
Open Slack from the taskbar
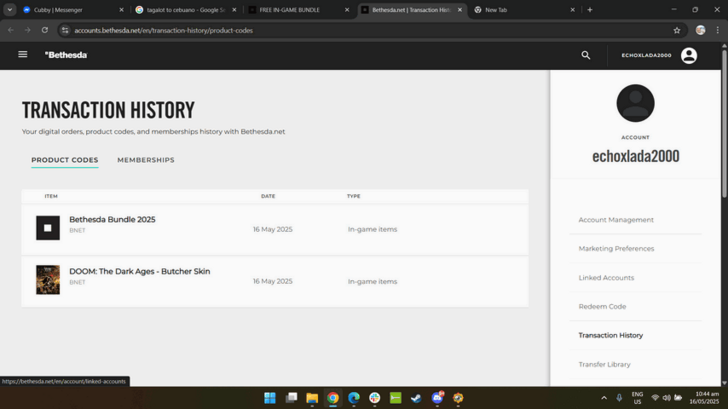[375, 398]
